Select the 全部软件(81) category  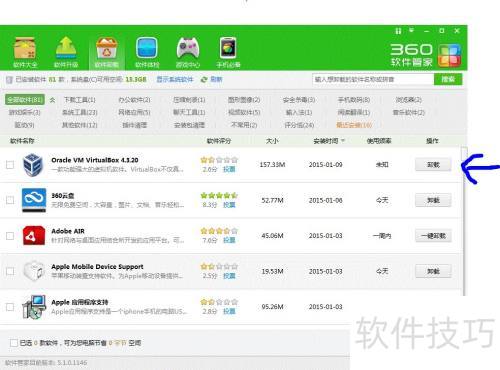tap(25, 100)
